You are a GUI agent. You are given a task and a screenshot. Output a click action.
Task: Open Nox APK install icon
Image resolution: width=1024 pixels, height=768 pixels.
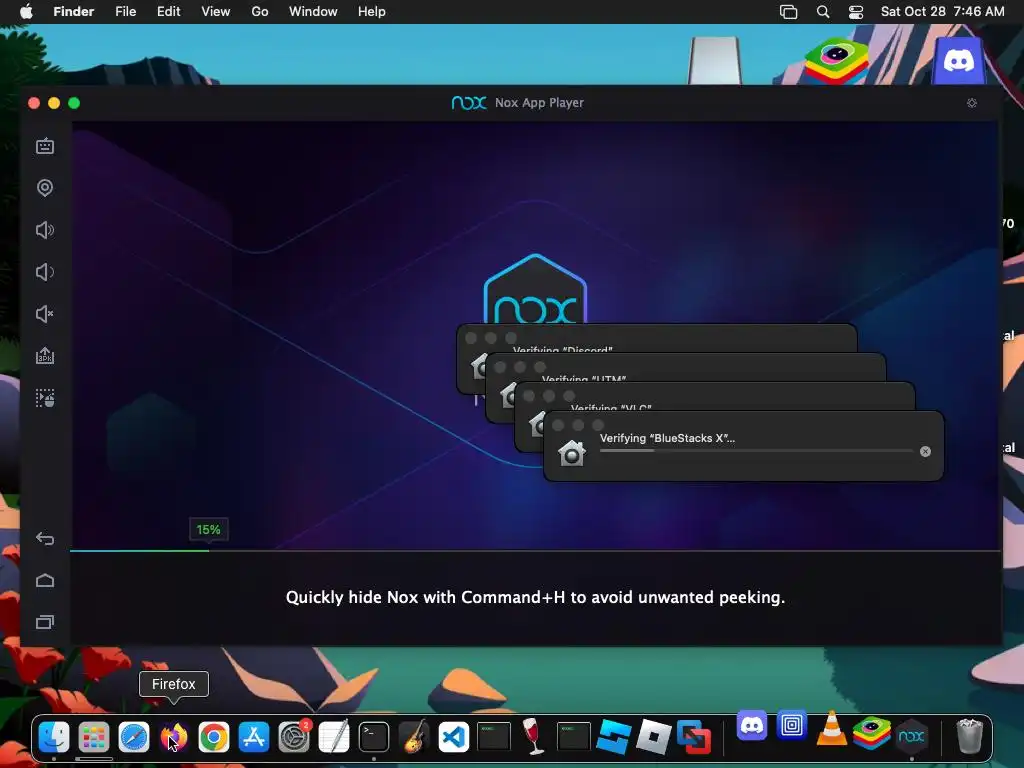pyautogui.click(x=45, y=356)
